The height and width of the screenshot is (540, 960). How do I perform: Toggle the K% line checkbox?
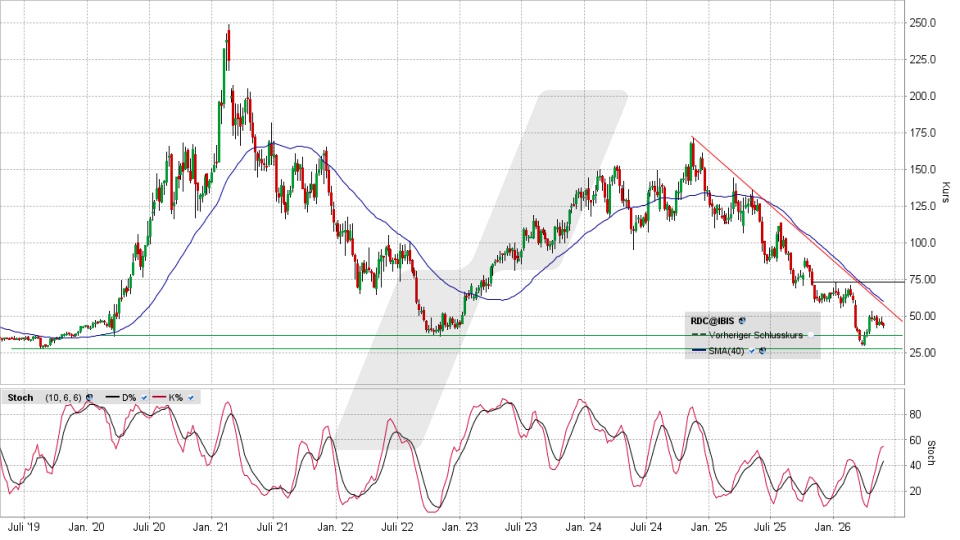click(x=190, y=398)
